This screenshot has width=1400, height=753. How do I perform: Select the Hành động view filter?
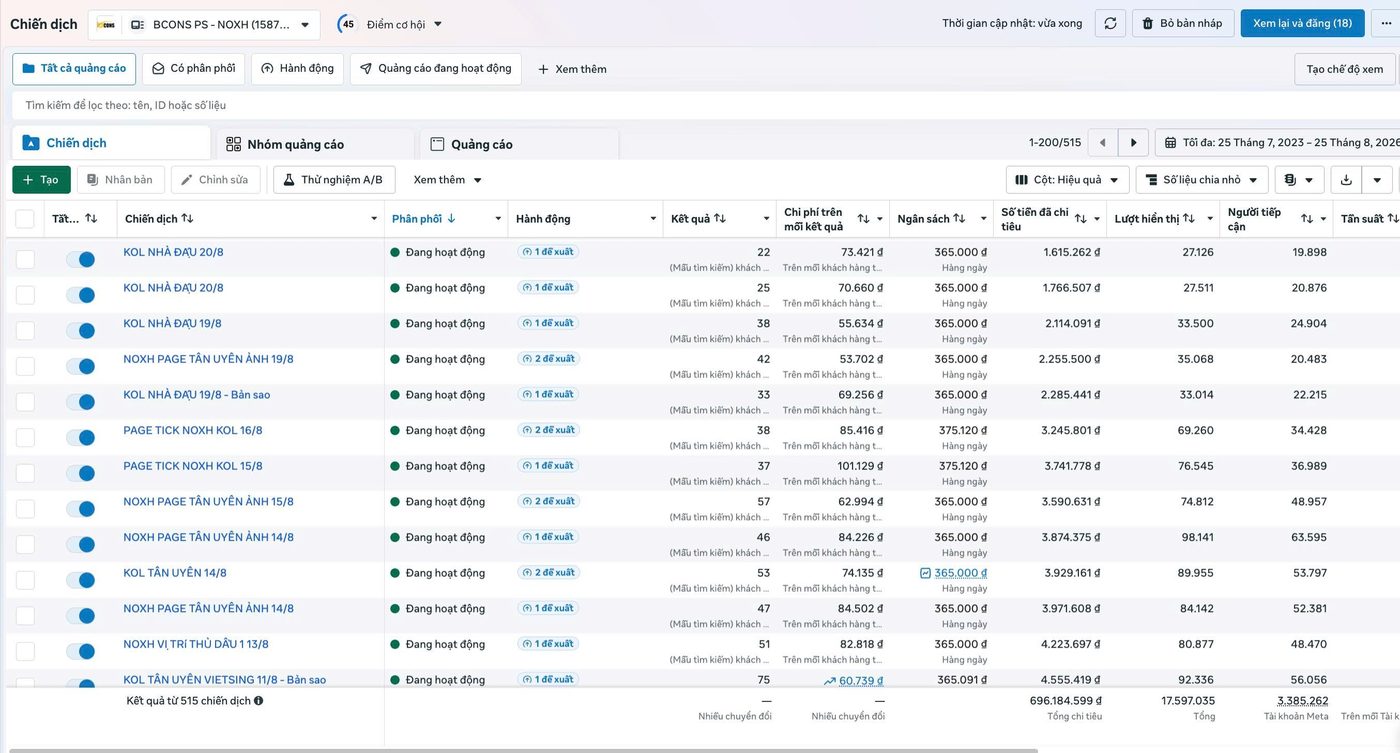[297, 68]
